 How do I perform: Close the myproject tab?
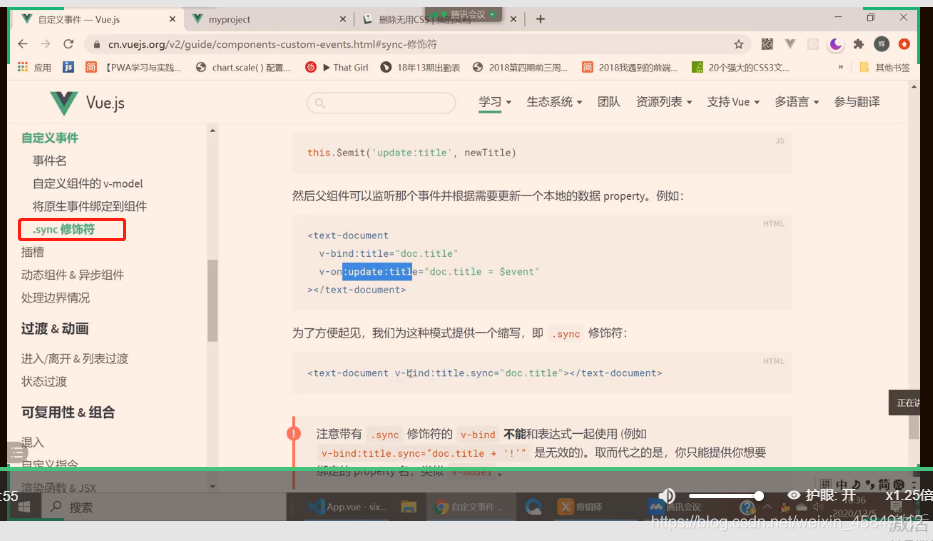pos(343,19)
